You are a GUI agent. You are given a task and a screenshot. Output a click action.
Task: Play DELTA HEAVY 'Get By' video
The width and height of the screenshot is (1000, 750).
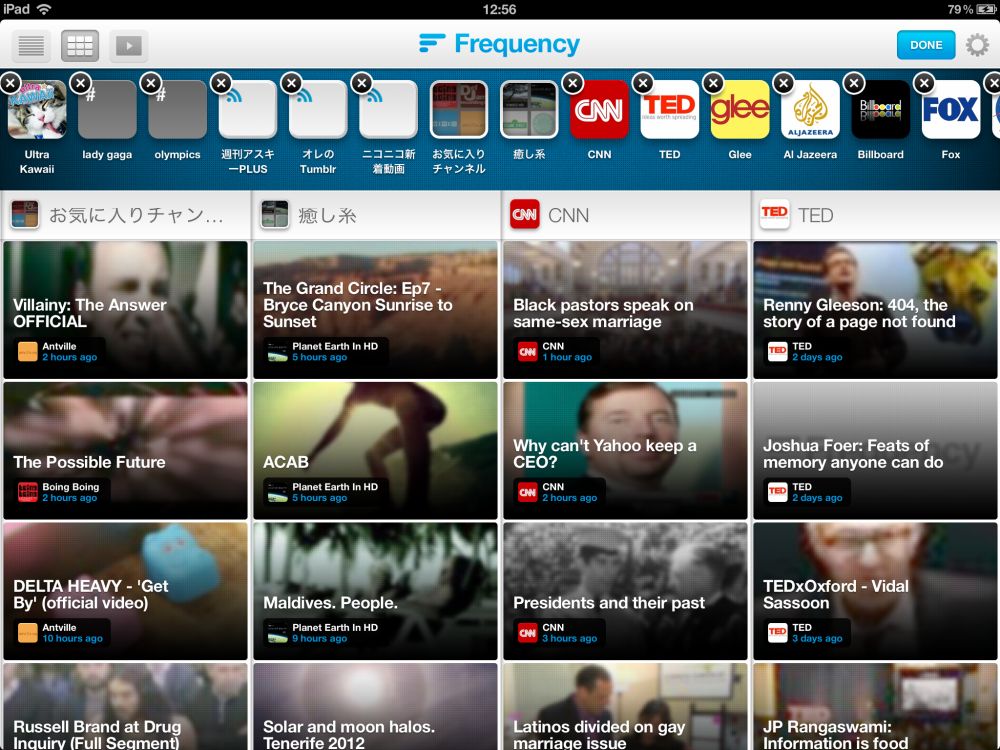pyautogui.click(x=126, y=591)
